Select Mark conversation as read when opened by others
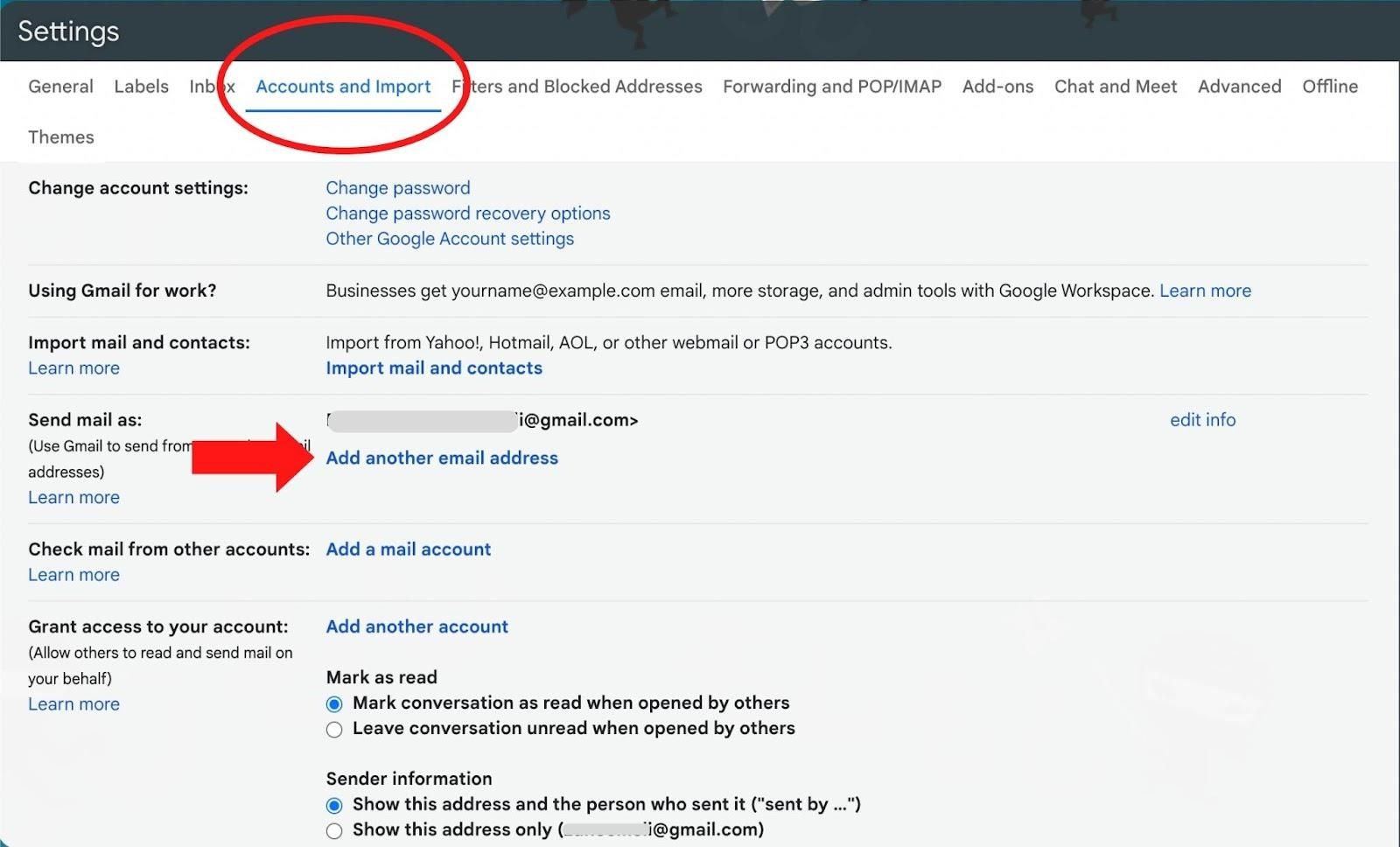This screenshot has height=847, width=1400. [334, 703]
